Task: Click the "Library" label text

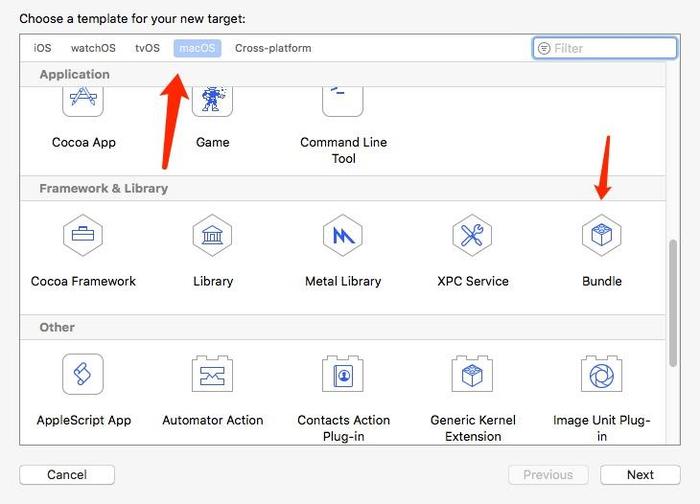Action: click(x=213, y=281)
